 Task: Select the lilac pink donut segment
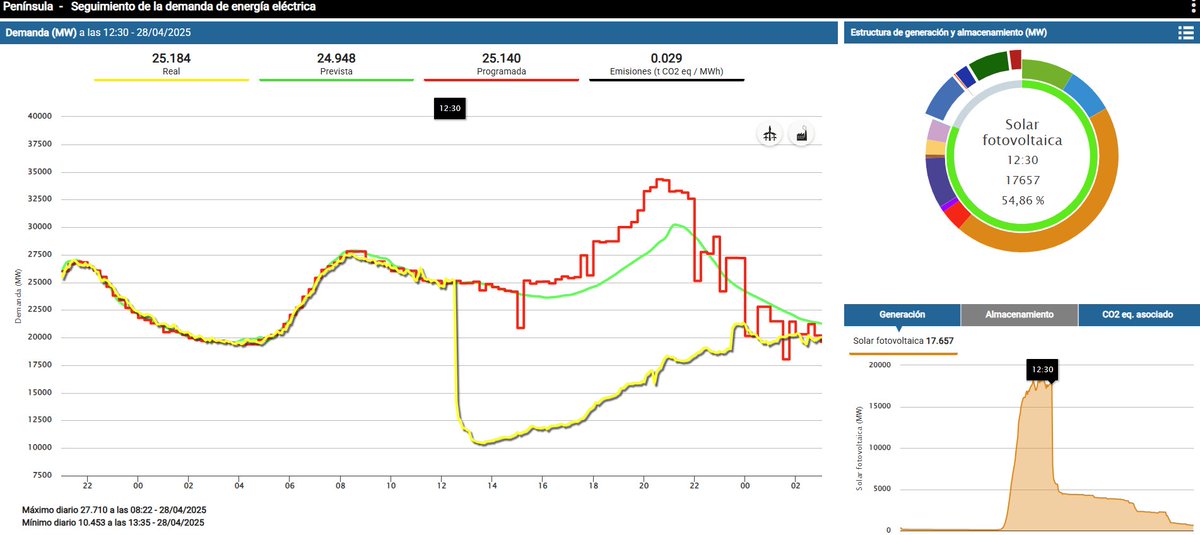937,131
